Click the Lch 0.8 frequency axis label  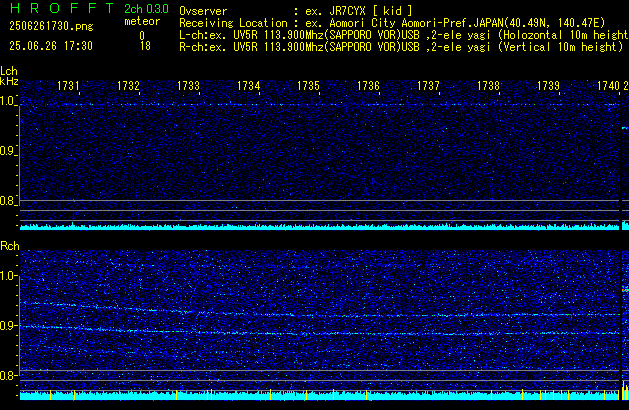[x=7, y=201]
